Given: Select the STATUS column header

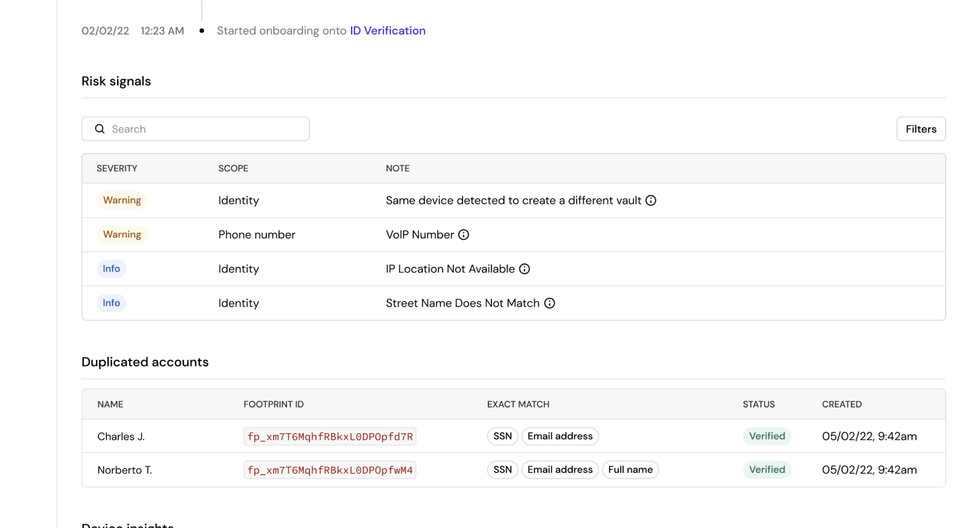Looking at the screenshot, I should pos(759,404).
